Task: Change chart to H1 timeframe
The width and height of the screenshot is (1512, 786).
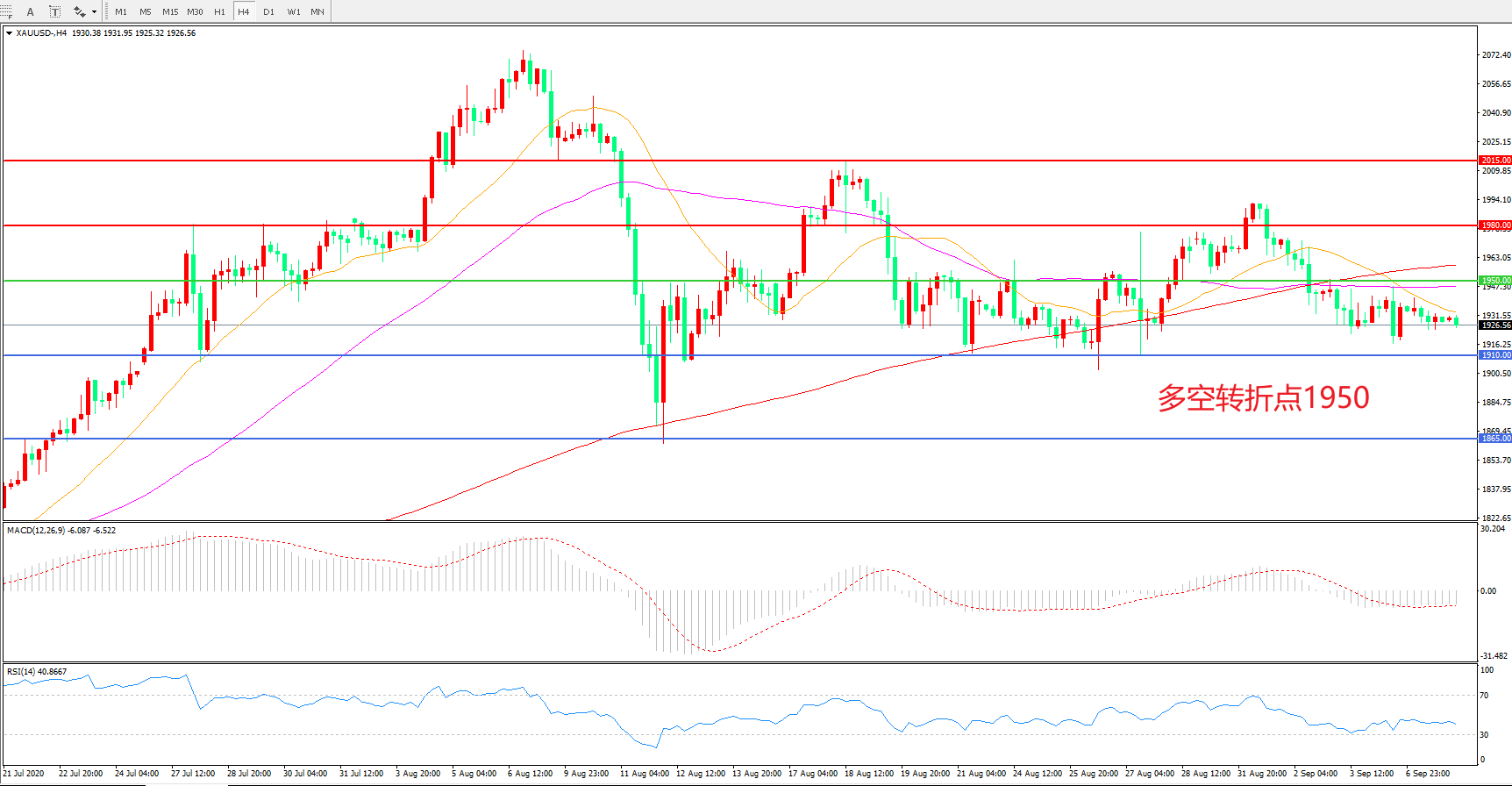Action: point(219,11)
